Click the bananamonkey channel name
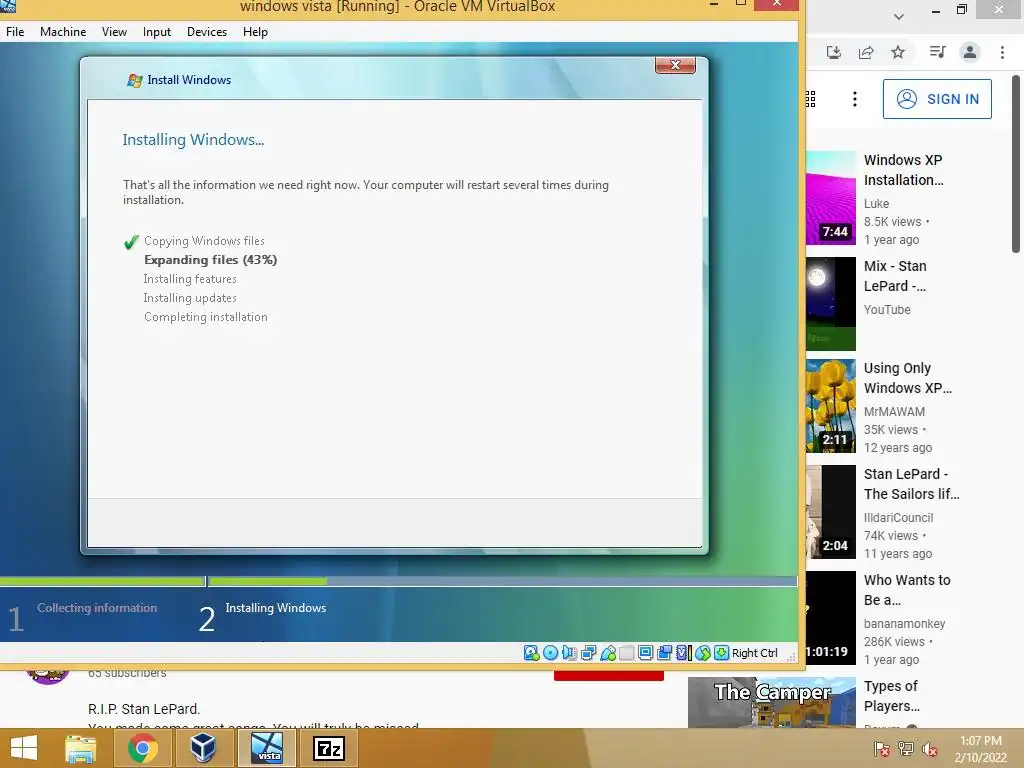Viewport: 1024px width, 768px height. [x=904, y=624]
